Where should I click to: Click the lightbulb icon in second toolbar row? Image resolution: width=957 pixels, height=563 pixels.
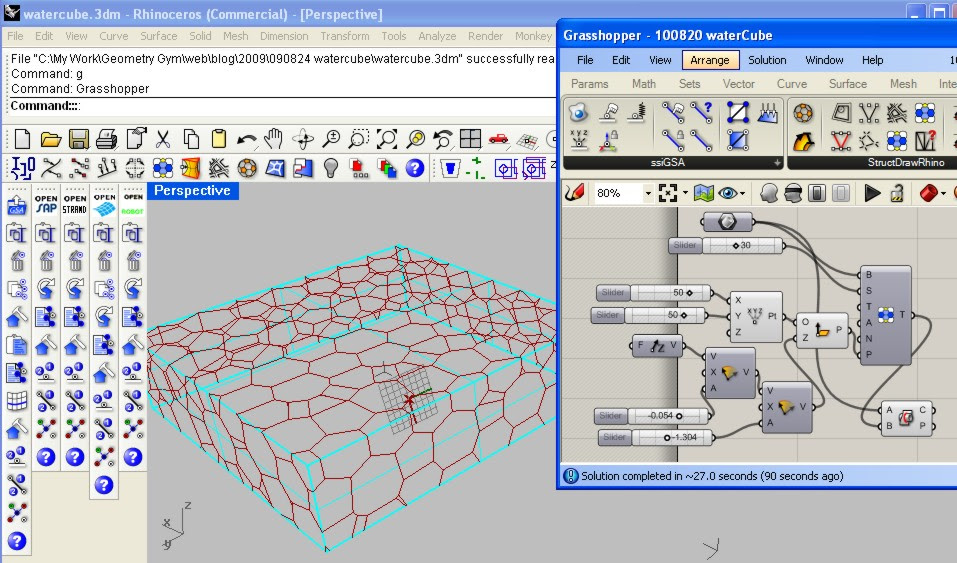(x=331, y=167)
